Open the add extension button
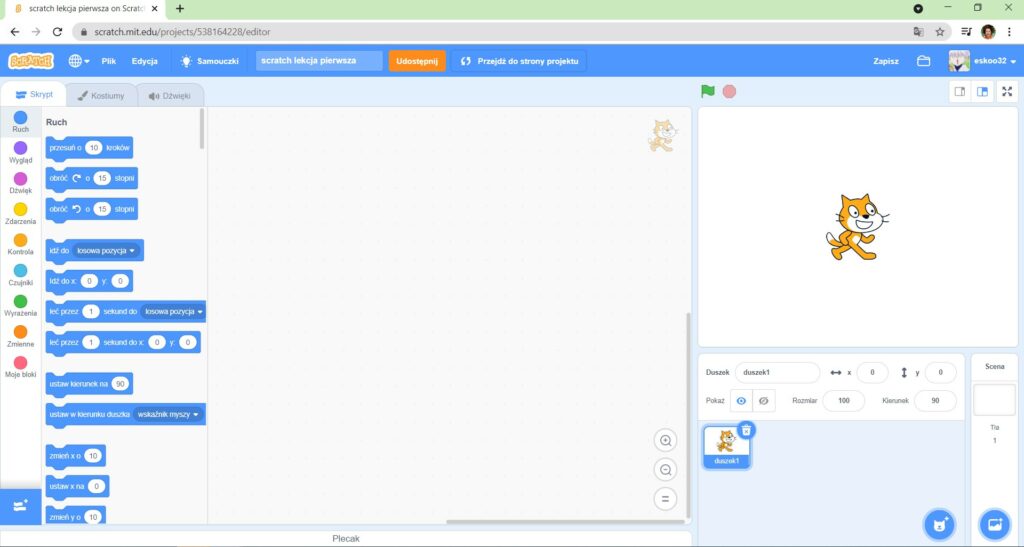The width and height of the screenshot is (1024, 547). (20, 506)
